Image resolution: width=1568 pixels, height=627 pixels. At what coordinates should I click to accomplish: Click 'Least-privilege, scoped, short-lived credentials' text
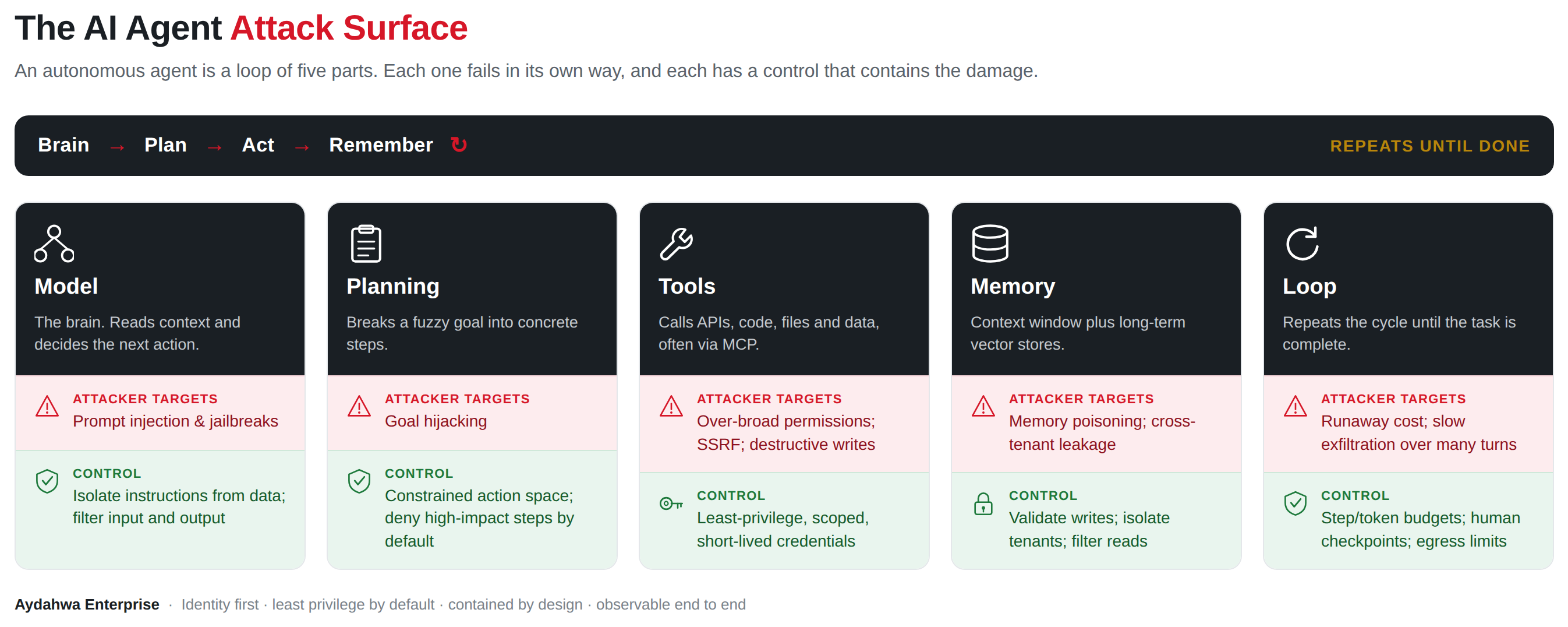783,529
